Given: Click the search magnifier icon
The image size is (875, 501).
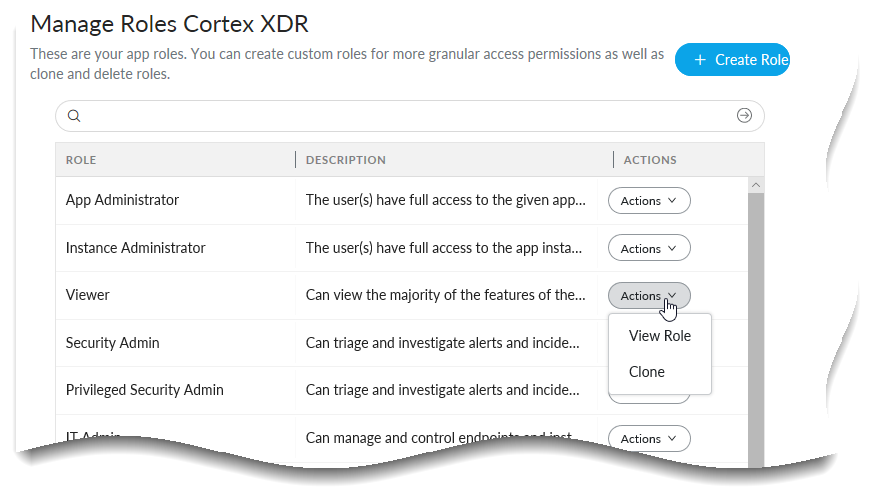Looking at the screenshot, I should point(74,116).
